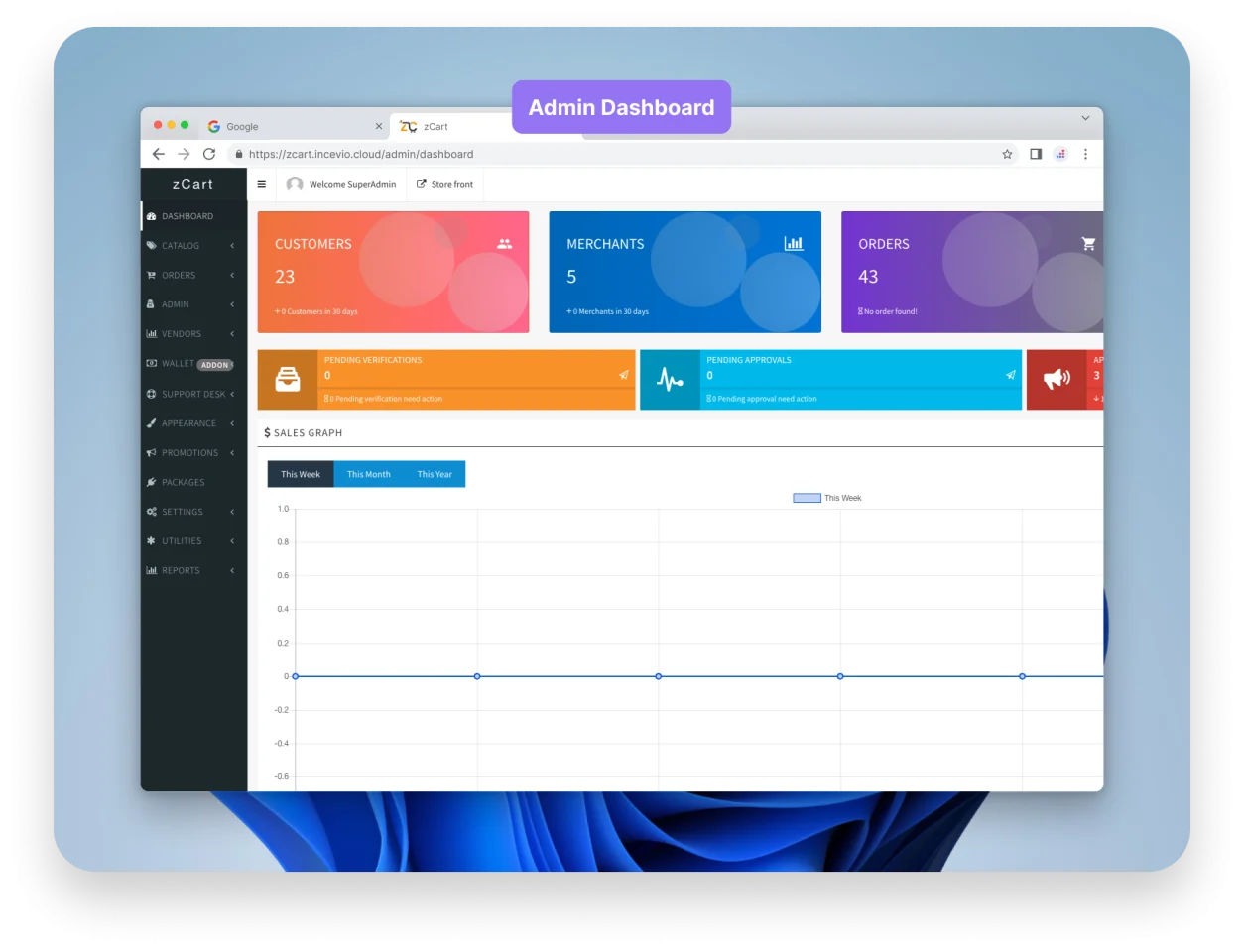Screen dimensions: 1244x952
Task: Select the This Month graph tab
Action: (x=368, y=474)
